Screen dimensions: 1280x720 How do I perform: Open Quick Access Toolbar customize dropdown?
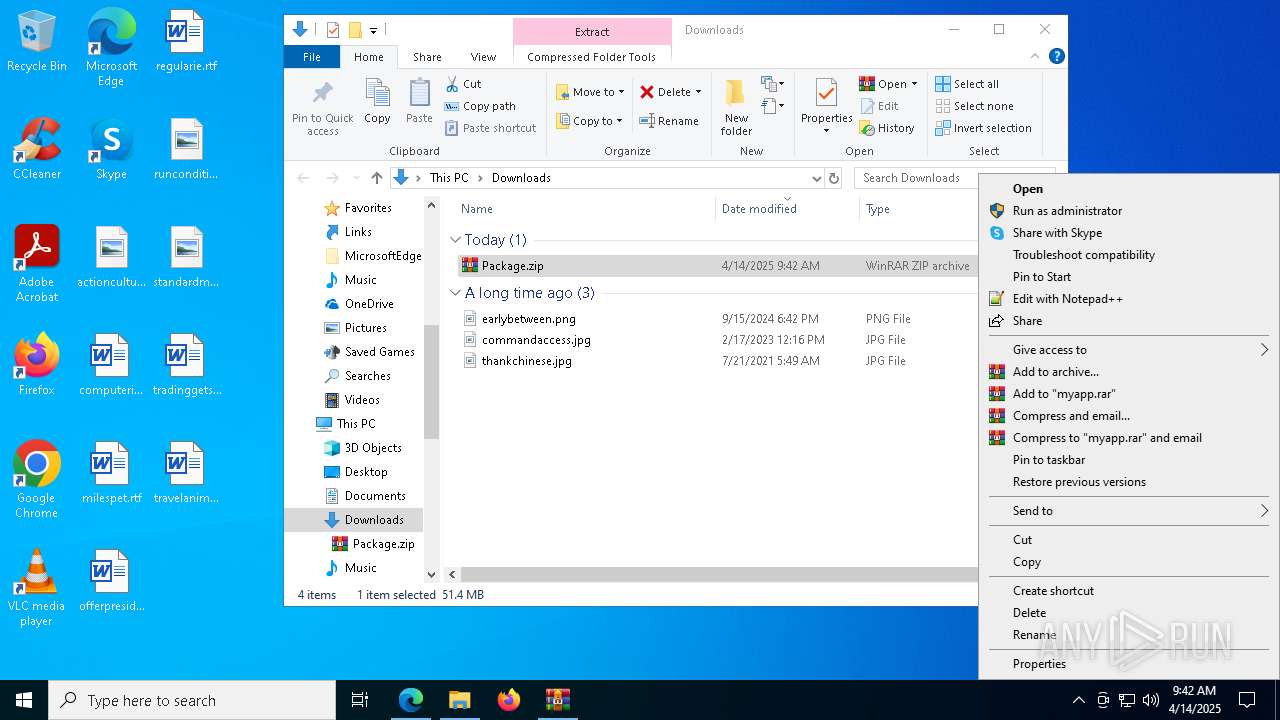click(x=374, y=30)
